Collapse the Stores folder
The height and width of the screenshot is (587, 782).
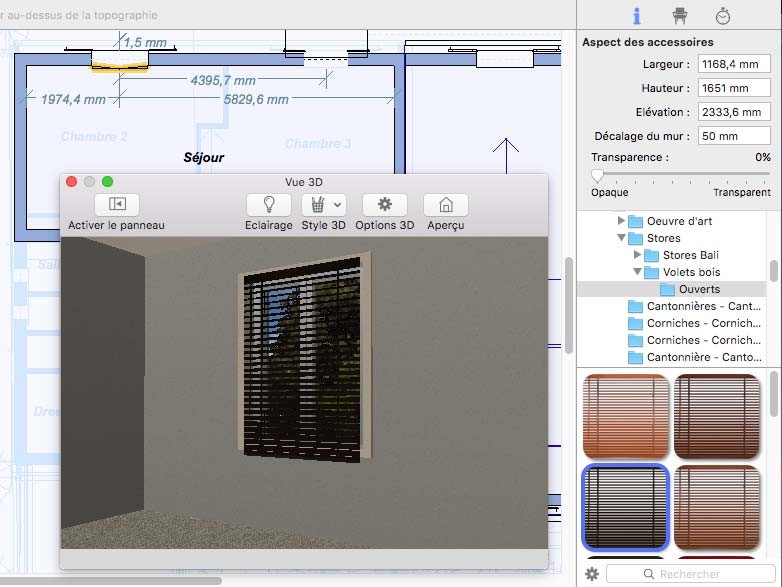(x=622, y=239)
